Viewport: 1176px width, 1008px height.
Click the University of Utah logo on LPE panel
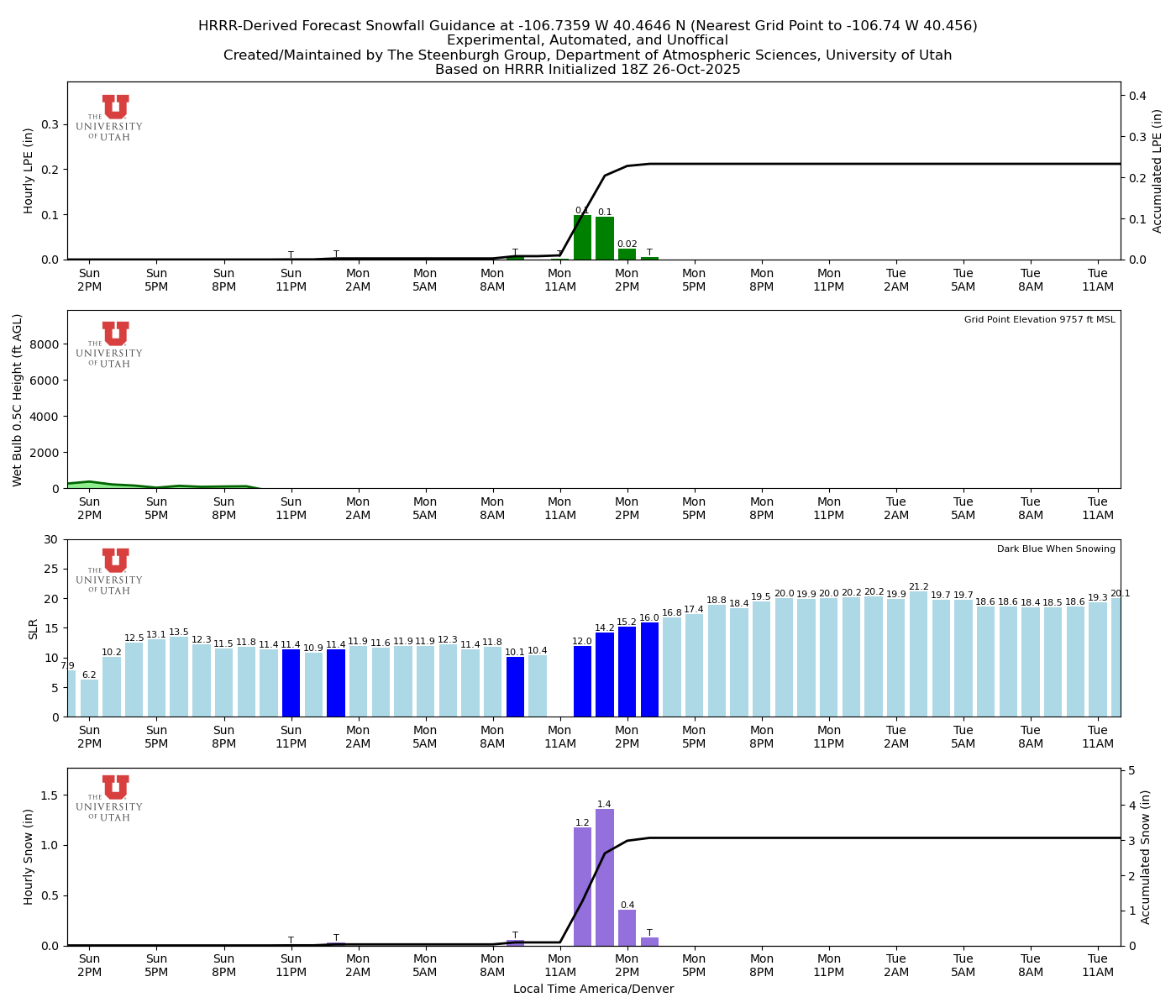tap(109, 118)
